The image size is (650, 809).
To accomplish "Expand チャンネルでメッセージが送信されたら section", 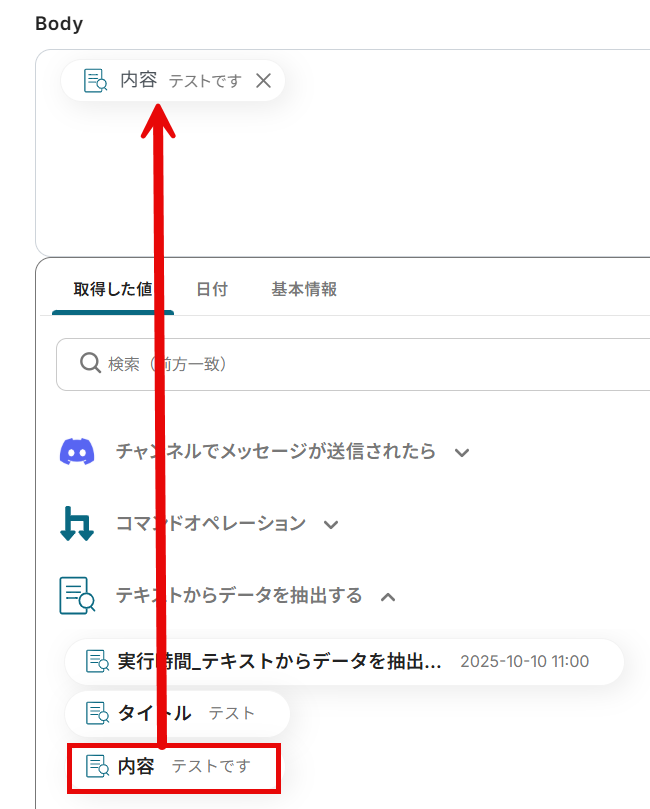I will tap(462, 453).
